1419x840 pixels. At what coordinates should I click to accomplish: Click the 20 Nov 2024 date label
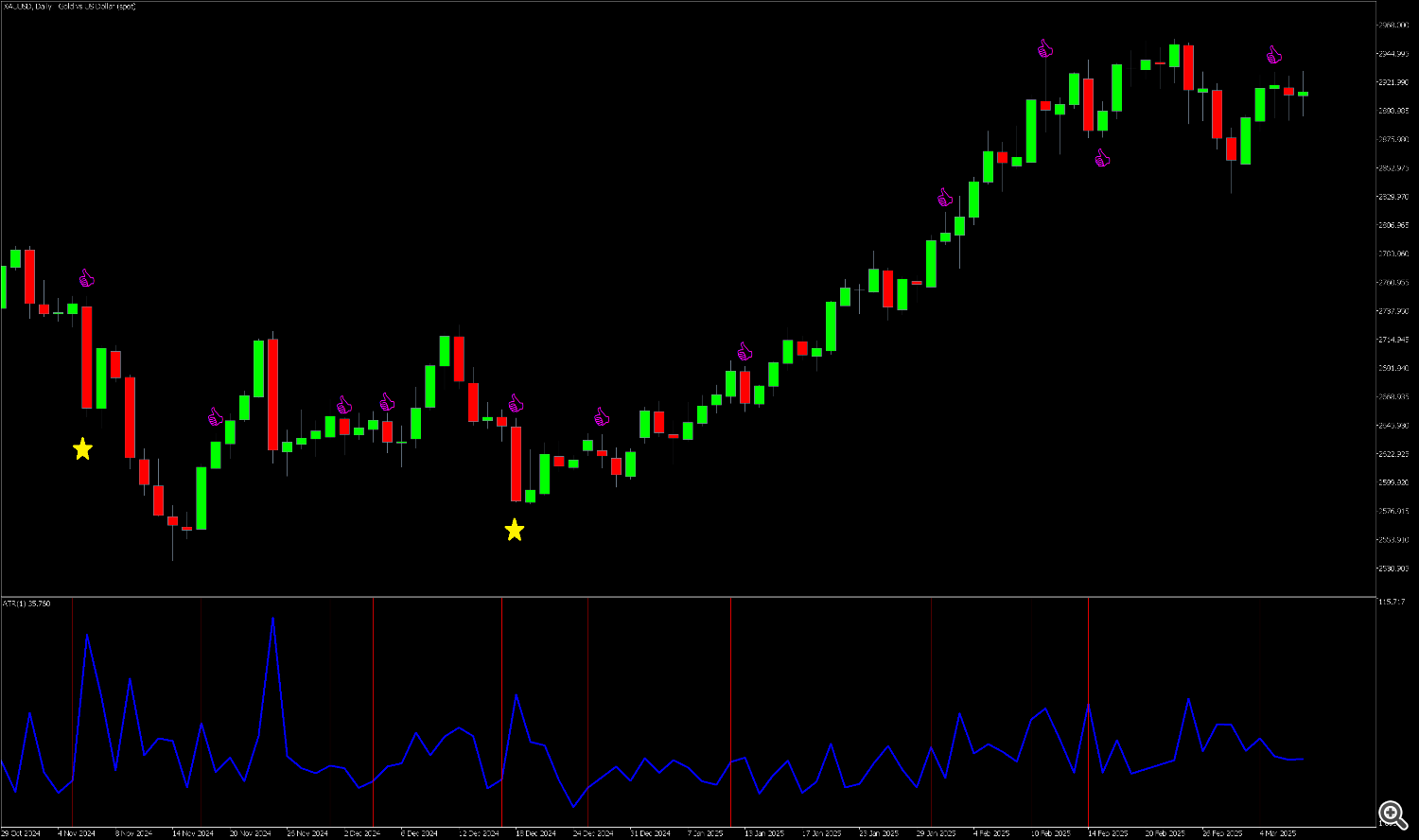coord(250,833)
